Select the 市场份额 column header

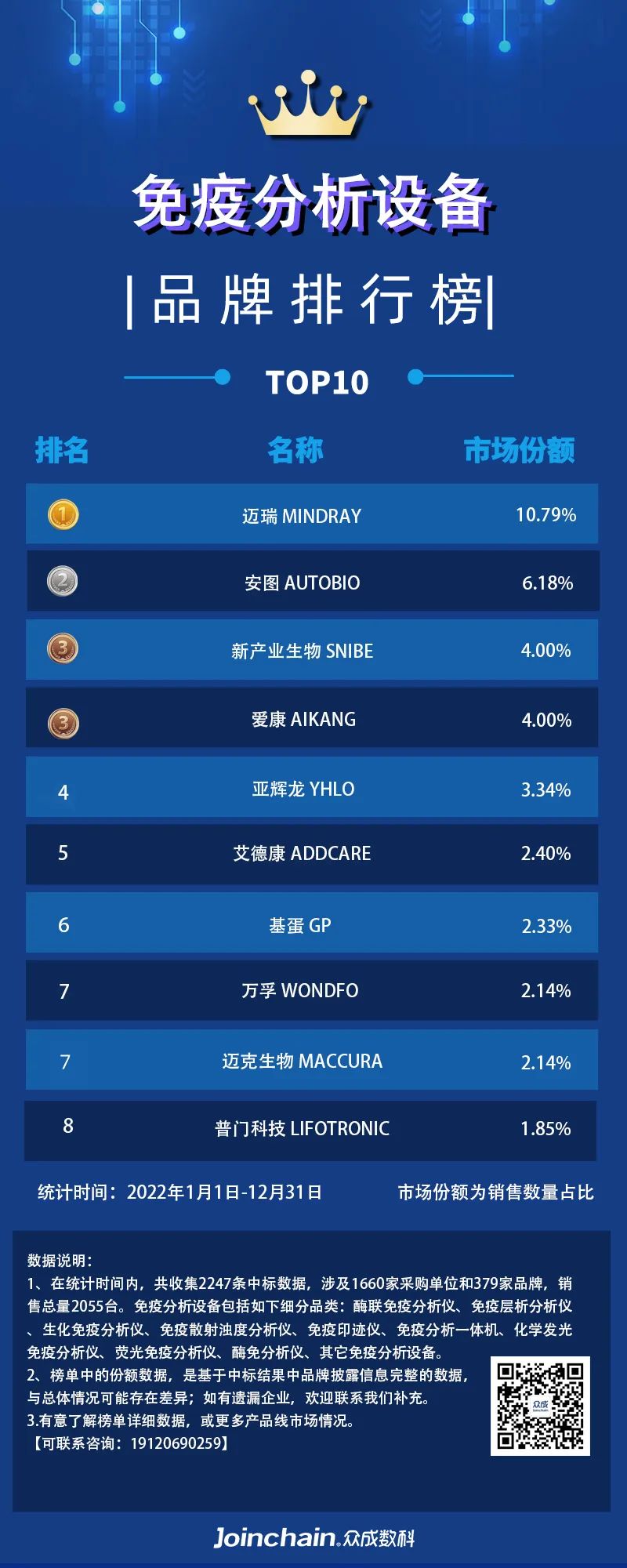coord(519,450)
